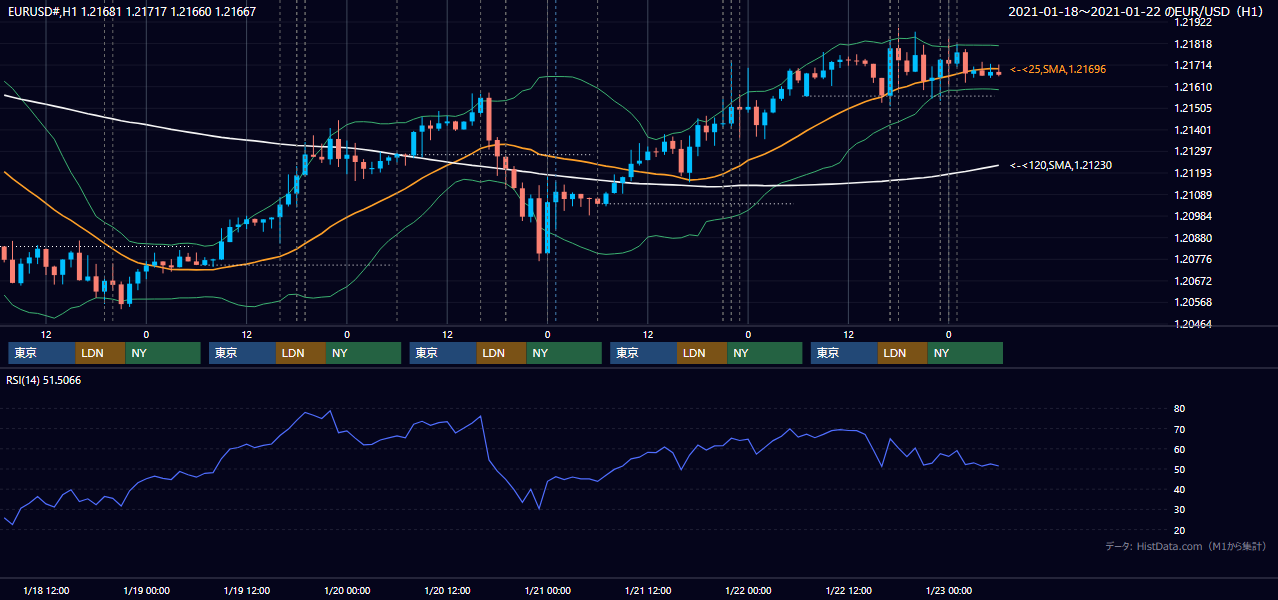Click the 1/19 00:00 time axis label
Viewport: 1278px width, 600px height.
(x=146, y=590)
